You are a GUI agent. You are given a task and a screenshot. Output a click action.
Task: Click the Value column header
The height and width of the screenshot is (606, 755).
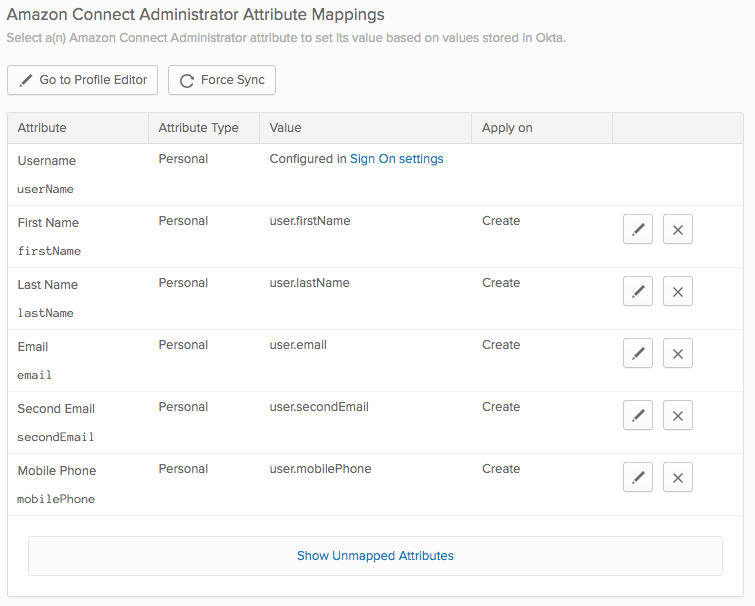285,128
